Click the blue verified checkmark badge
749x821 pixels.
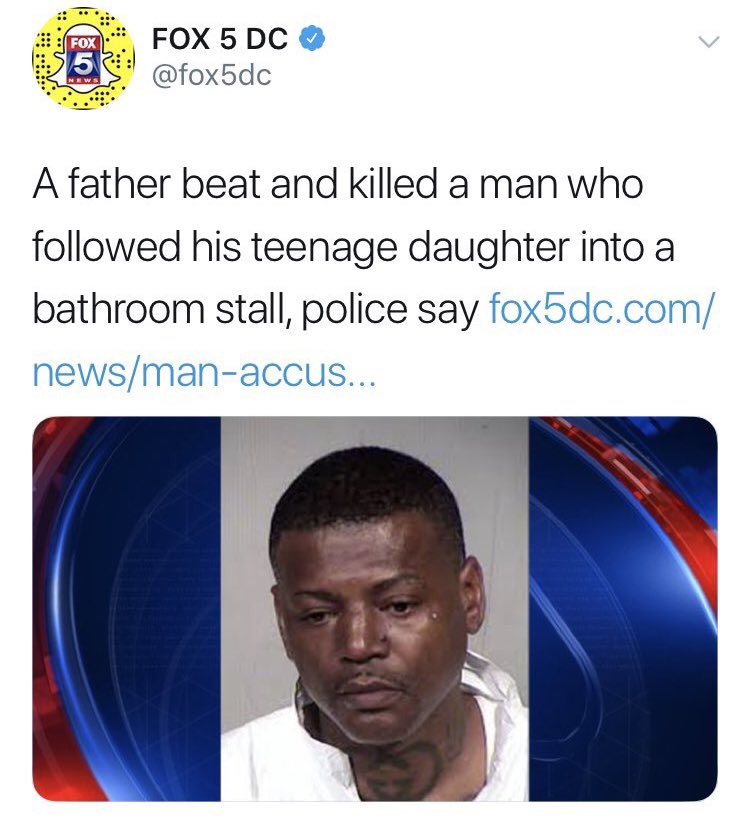click(x=312, y=39)
